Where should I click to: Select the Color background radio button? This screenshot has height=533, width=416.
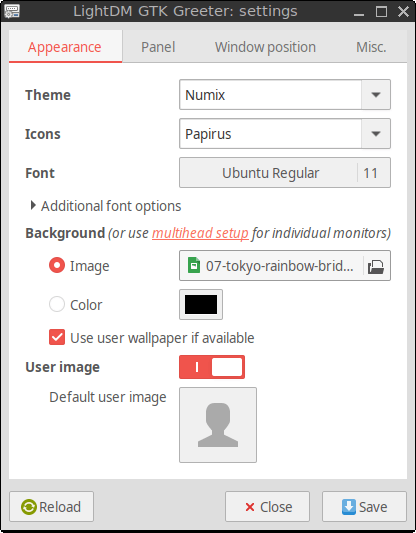(57, 304)
